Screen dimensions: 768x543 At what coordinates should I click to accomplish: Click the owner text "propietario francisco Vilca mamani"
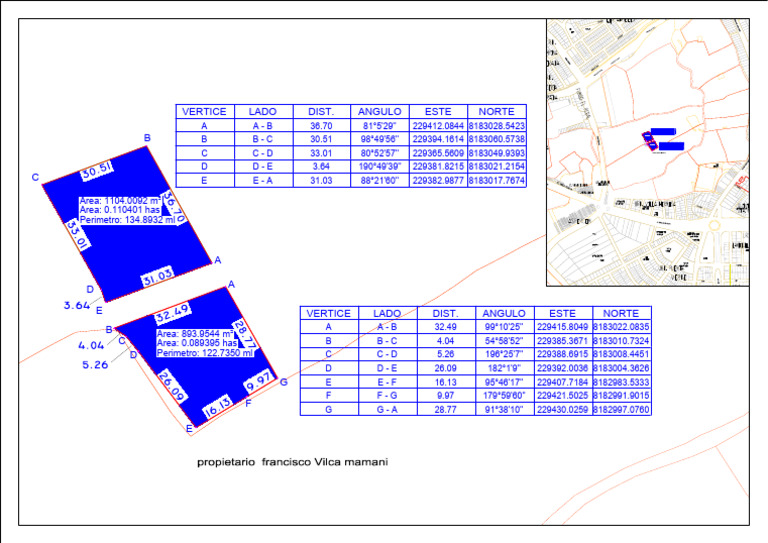292,462
